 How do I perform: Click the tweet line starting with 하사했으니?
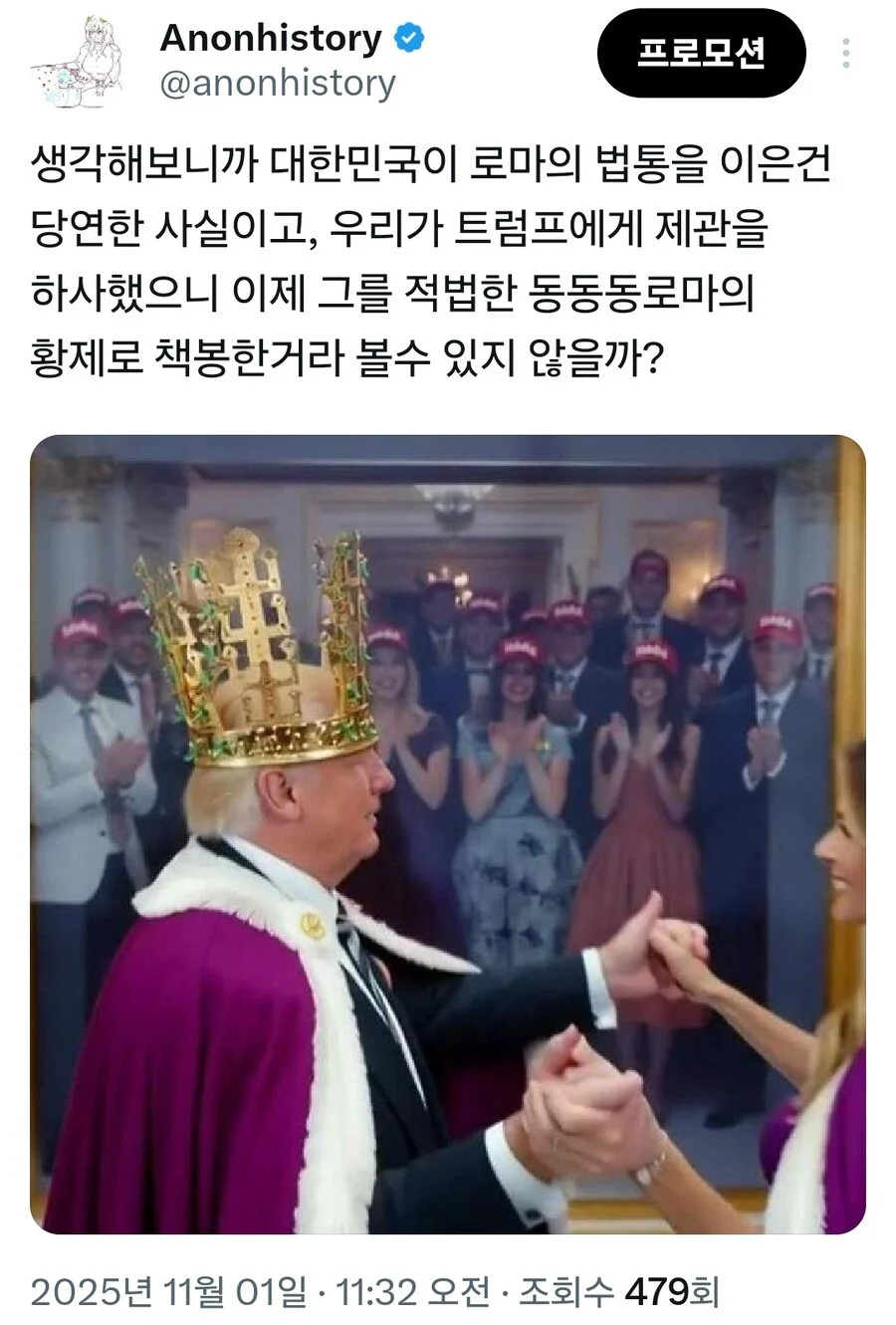[392, 293]
